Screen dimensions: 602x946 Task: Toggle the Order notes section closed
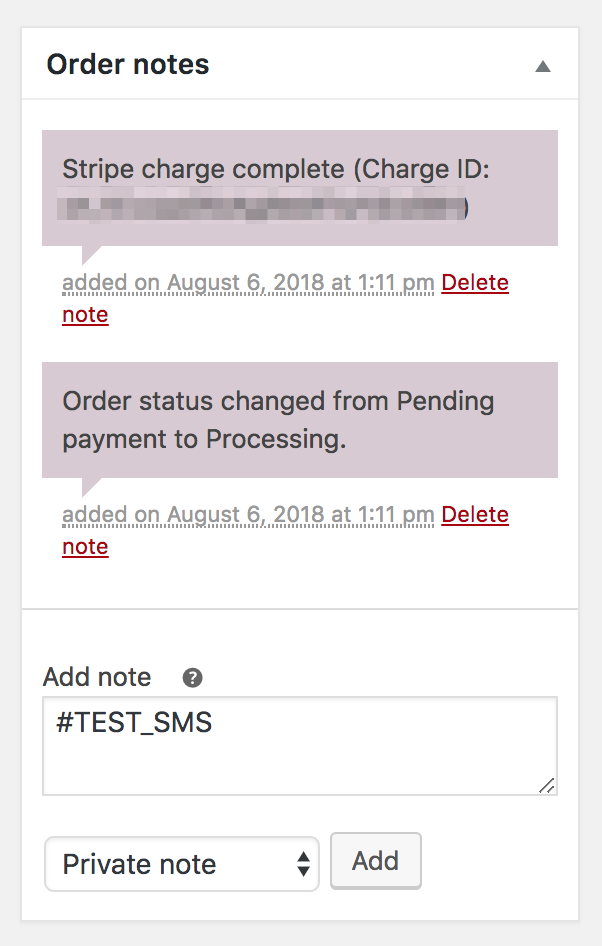[542, 64]
